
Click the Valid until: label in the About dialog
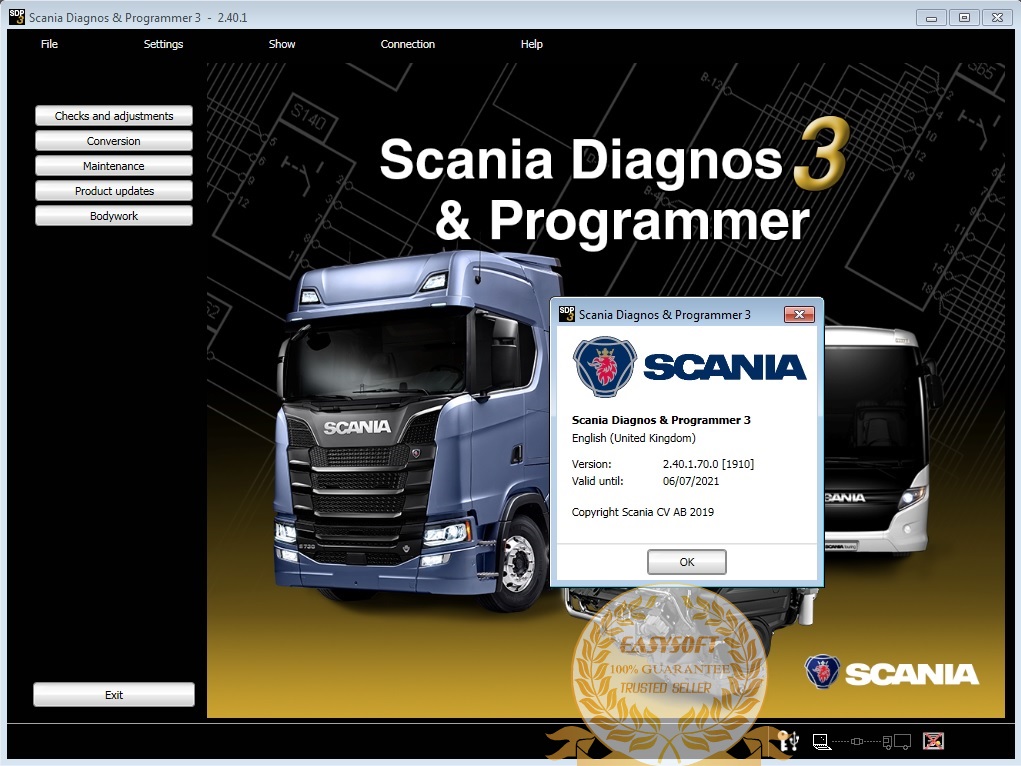coord(597,481)
